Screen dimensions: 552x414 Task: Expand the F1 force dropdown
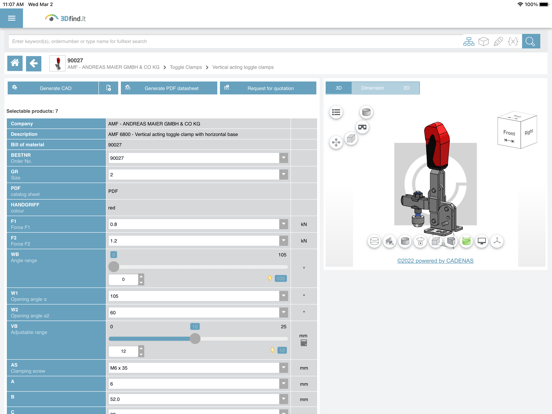click(x=284, y=224)
